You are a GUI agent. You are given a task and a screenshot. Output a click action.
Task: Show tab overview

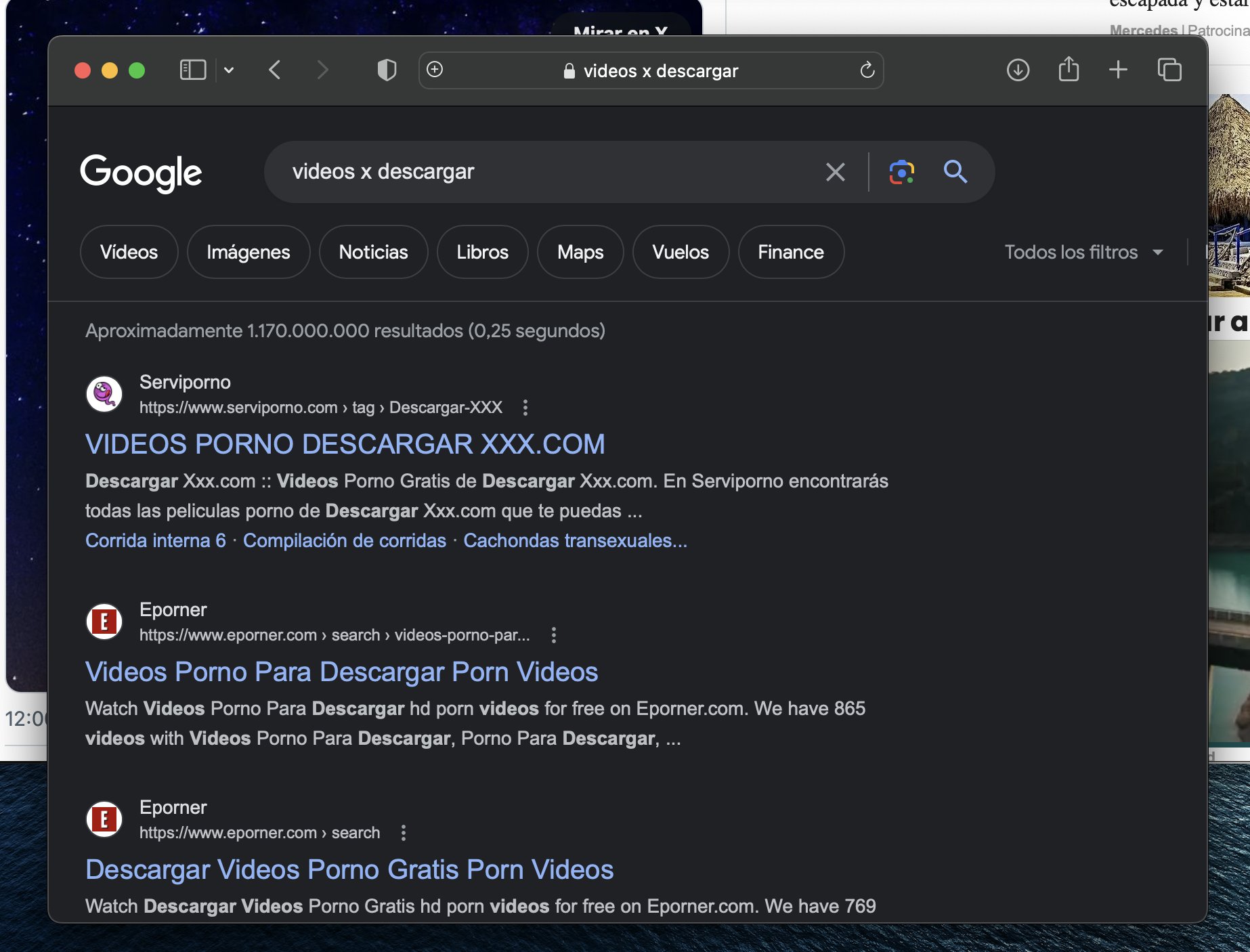pos(1169,70)
